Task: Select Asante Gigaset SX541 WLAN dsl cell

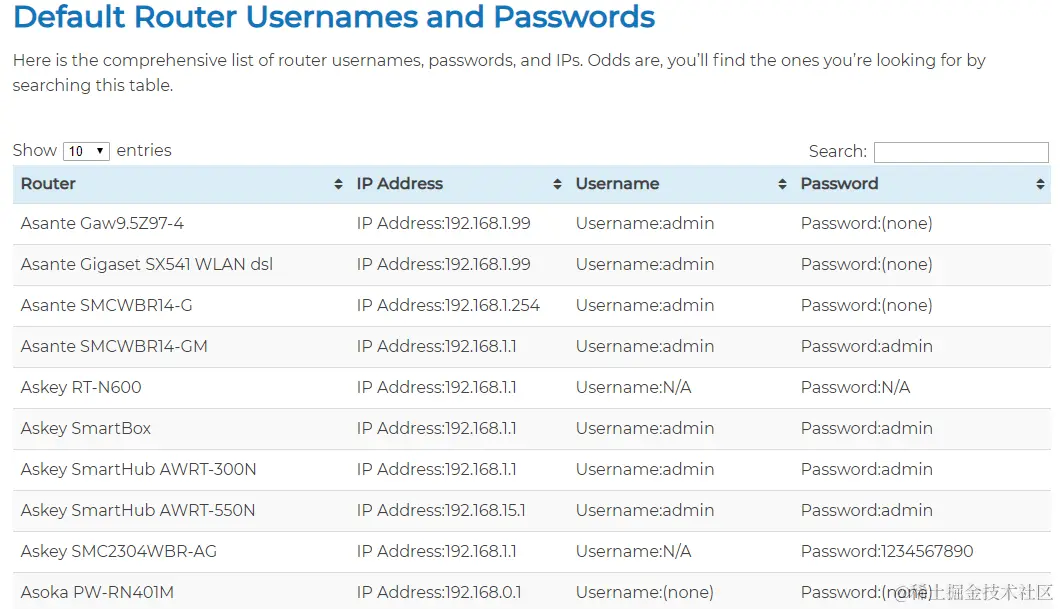Action: [x=147, y=264]
